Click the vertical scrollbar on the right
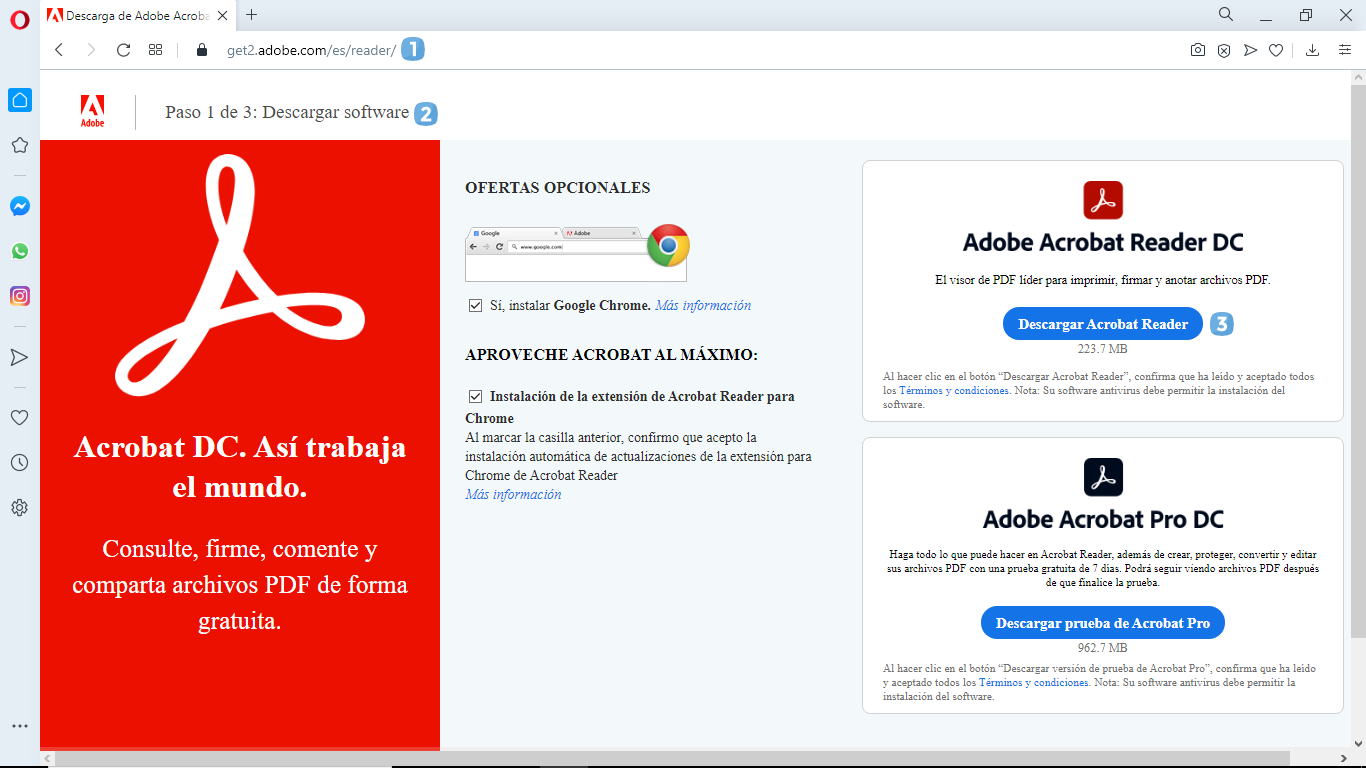 1358,360
